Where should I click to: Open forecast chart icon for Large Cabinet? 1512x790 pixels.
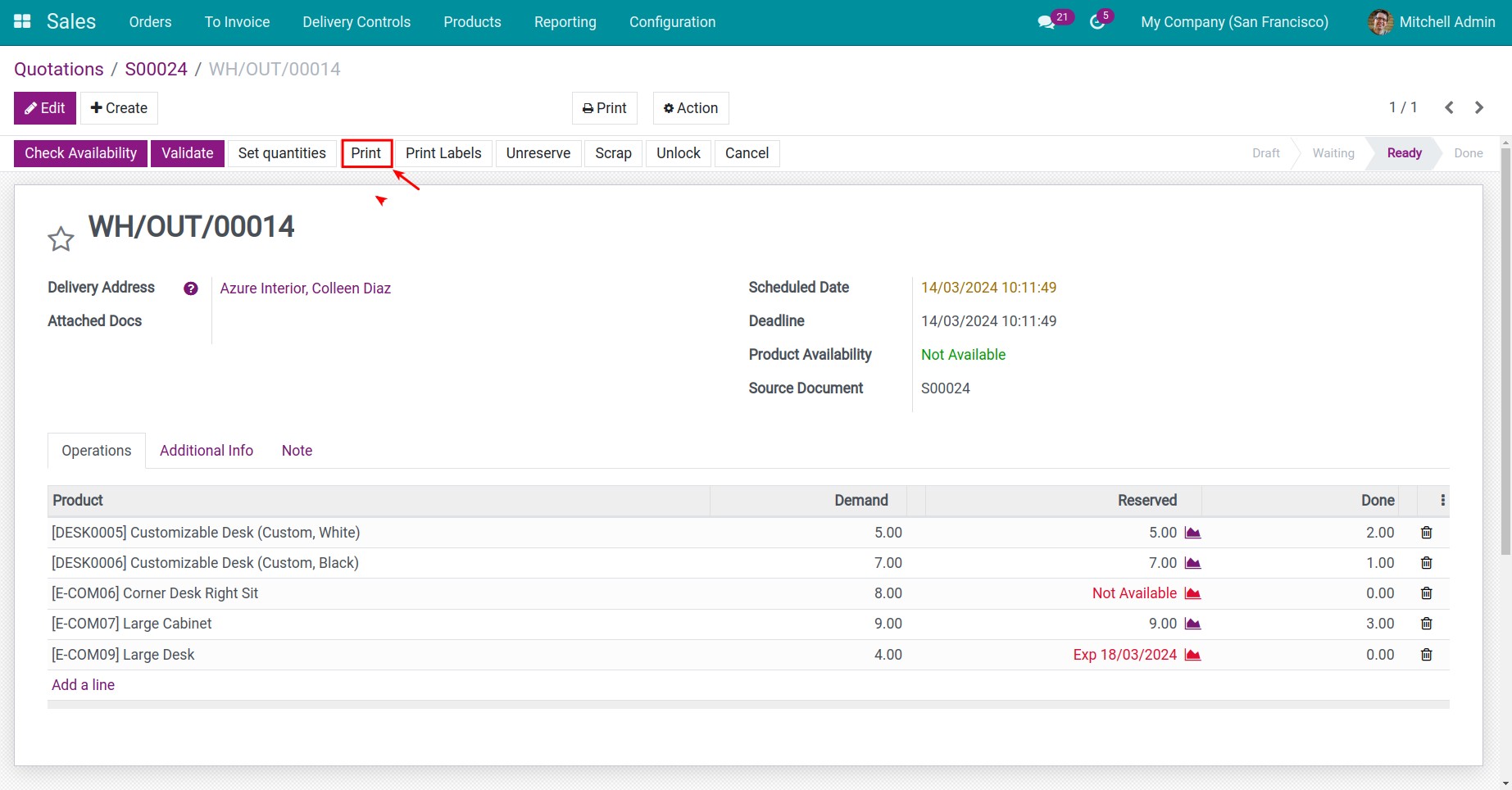pos(1192,624)
